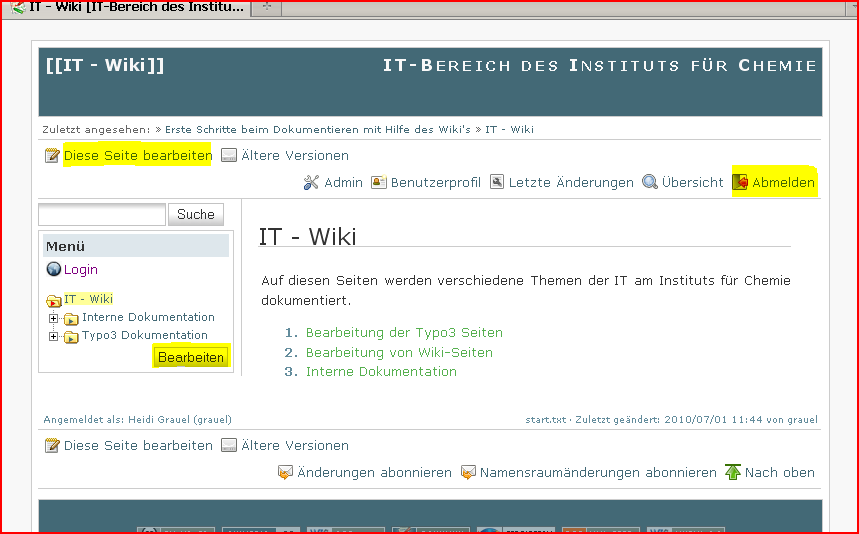Click the top 'Ältere Versionen' icon
Screen dimensions: 859x534
tap(229, 156)
